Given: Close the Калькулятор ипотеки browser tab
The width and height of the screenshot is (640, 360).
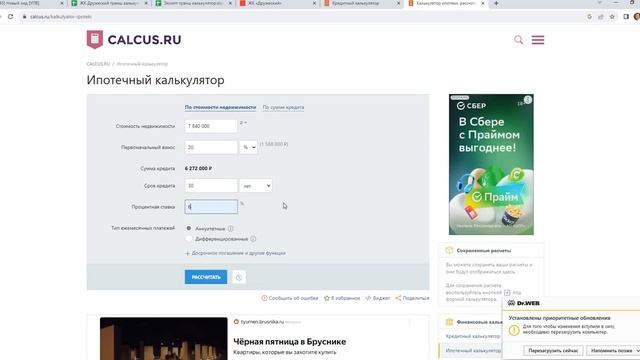Looking at the screenshot, I should (483, 3).
